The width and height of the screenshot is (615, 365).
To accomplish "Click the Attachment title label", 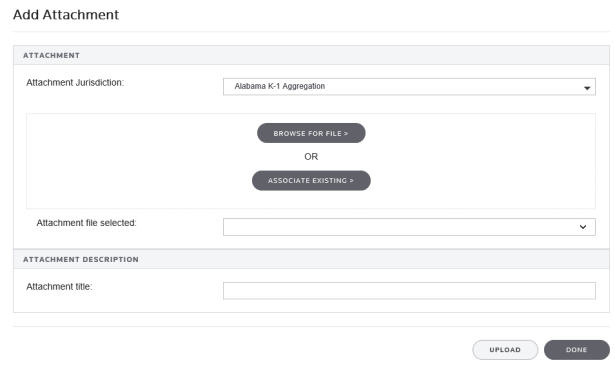I will pos(59,287).
